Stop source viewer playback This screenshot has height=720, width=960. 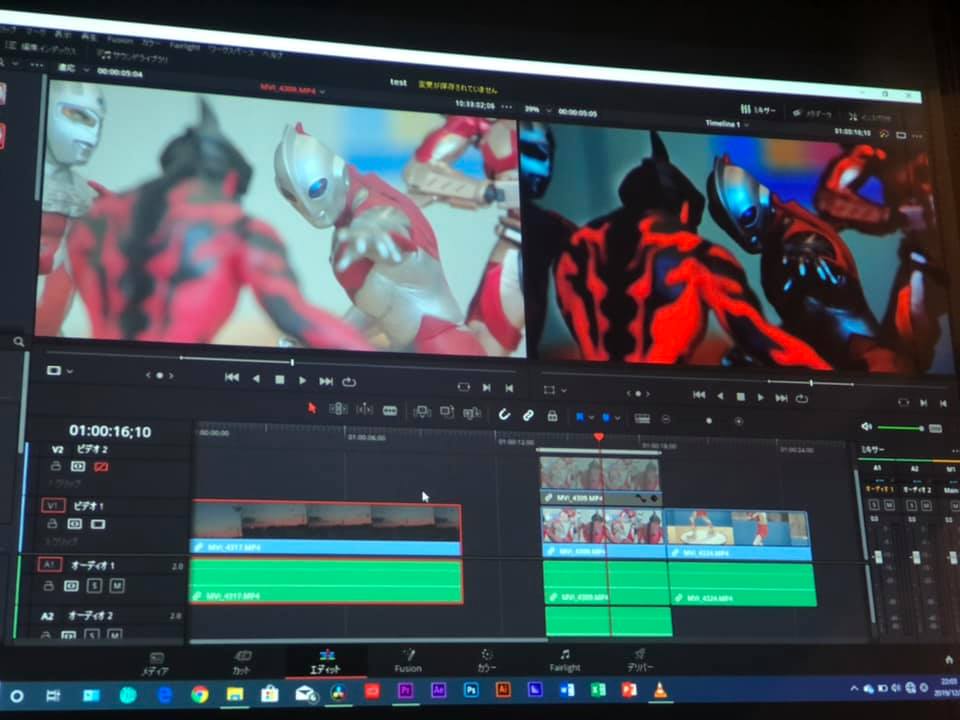pyautogui.click(x=280, y=380)
